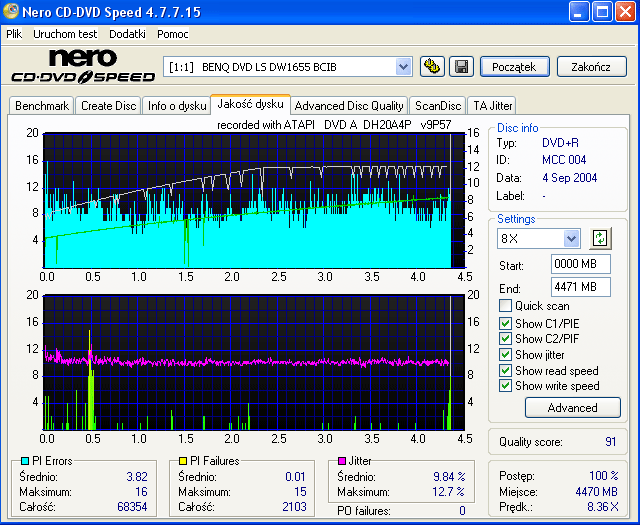Click PO failures value 0
The image size is (640, 525).
point(462,511)
